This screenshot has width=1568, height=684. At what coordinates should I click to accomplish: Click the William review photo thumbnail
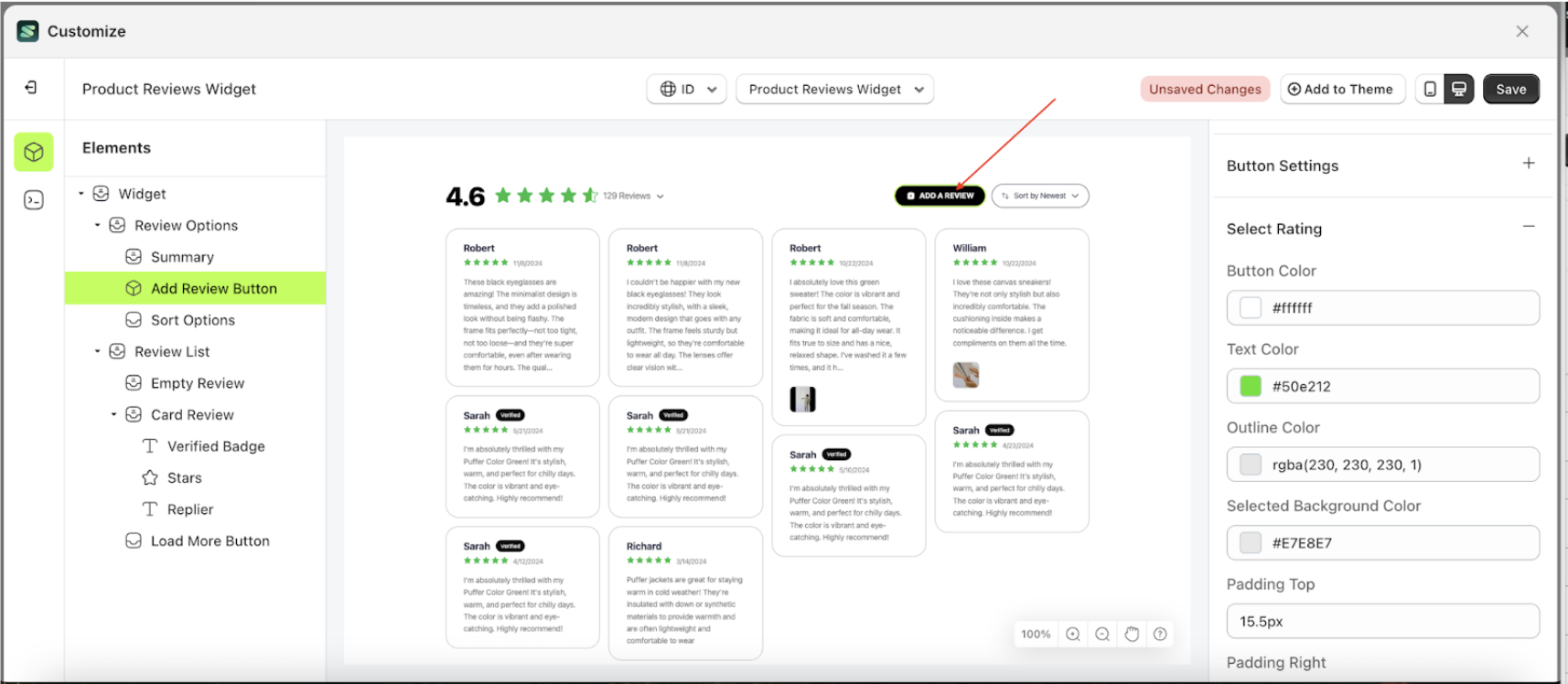coord(966,374)
